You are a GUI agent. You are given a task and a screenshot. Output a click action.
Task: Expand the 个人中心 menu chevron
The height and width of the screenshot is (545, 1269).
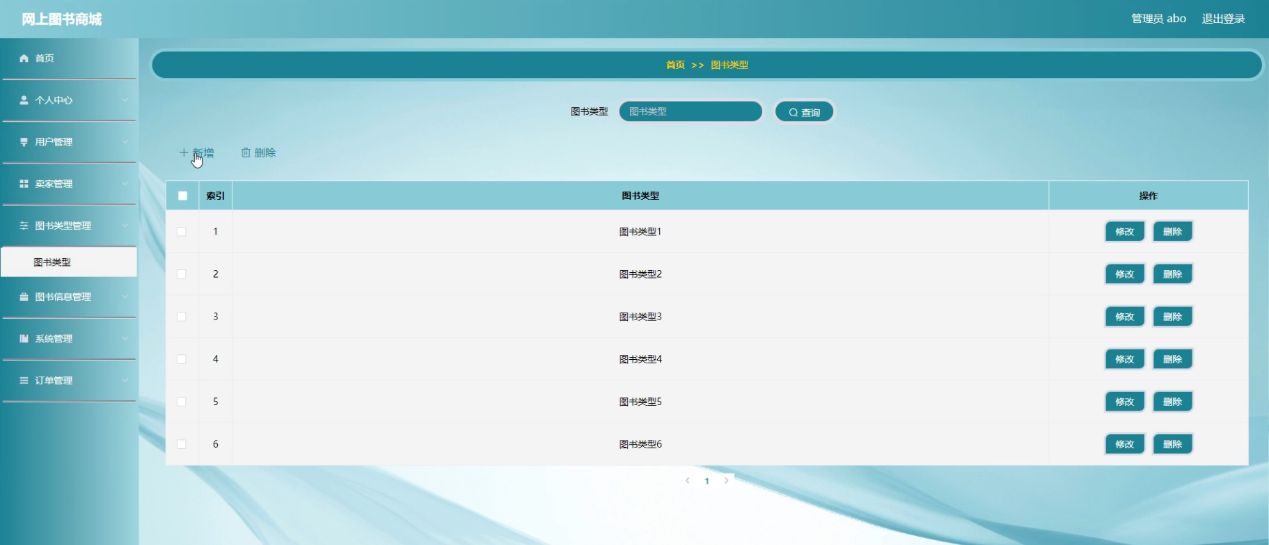pos(125,100)
